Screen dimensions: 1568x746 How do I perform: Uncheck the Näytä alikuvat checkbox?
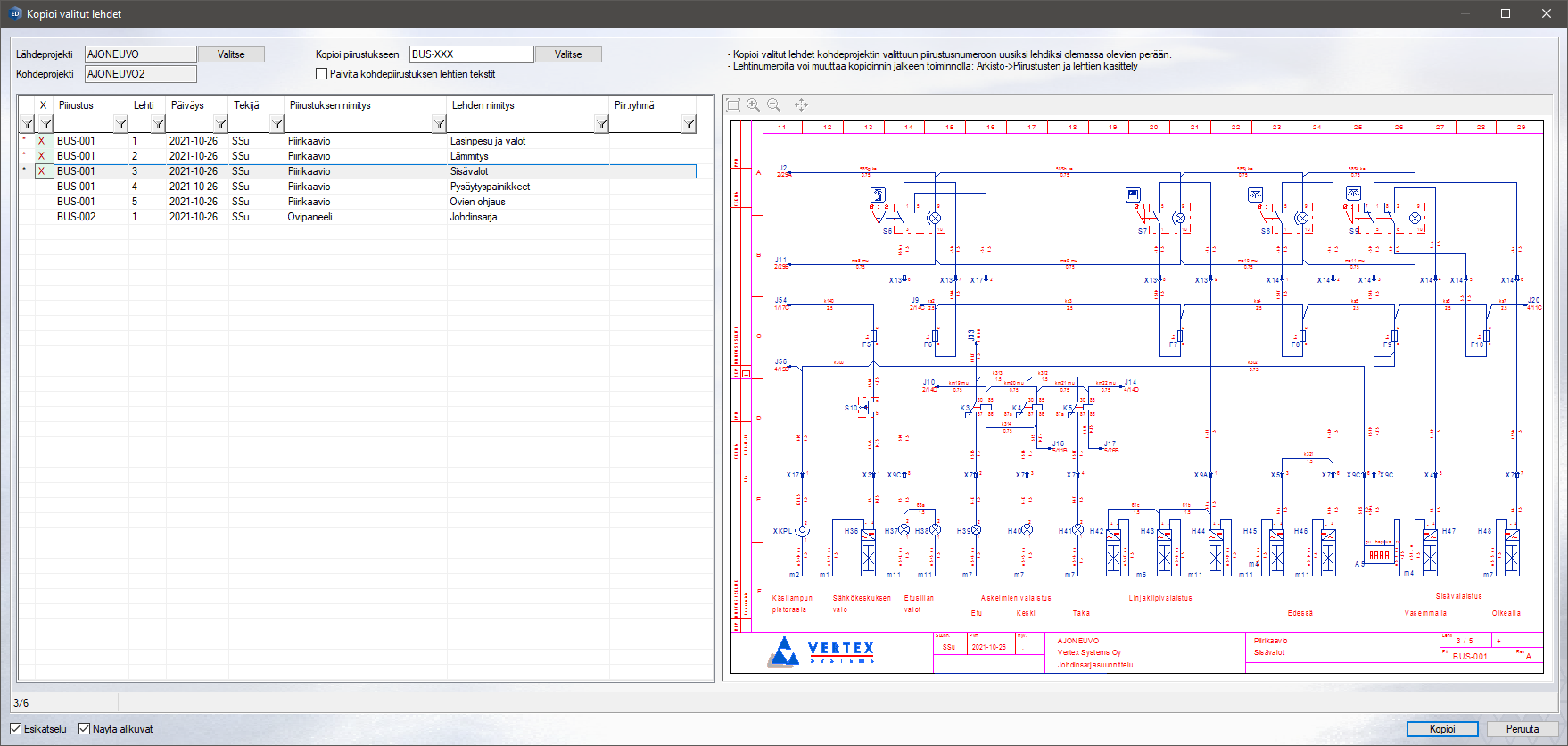point(85,729)
